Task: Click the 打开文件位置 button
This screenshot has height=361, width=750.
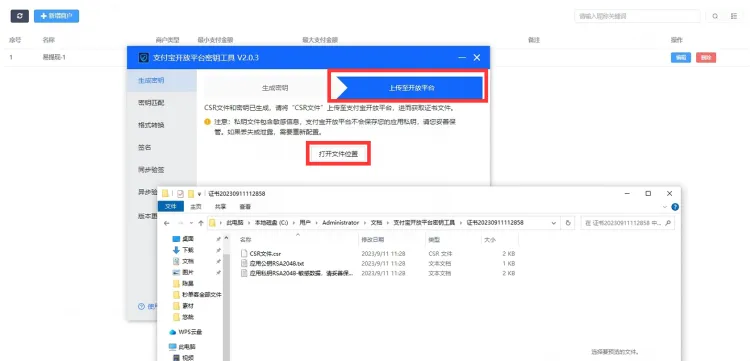Action: [x=338, y=154]
